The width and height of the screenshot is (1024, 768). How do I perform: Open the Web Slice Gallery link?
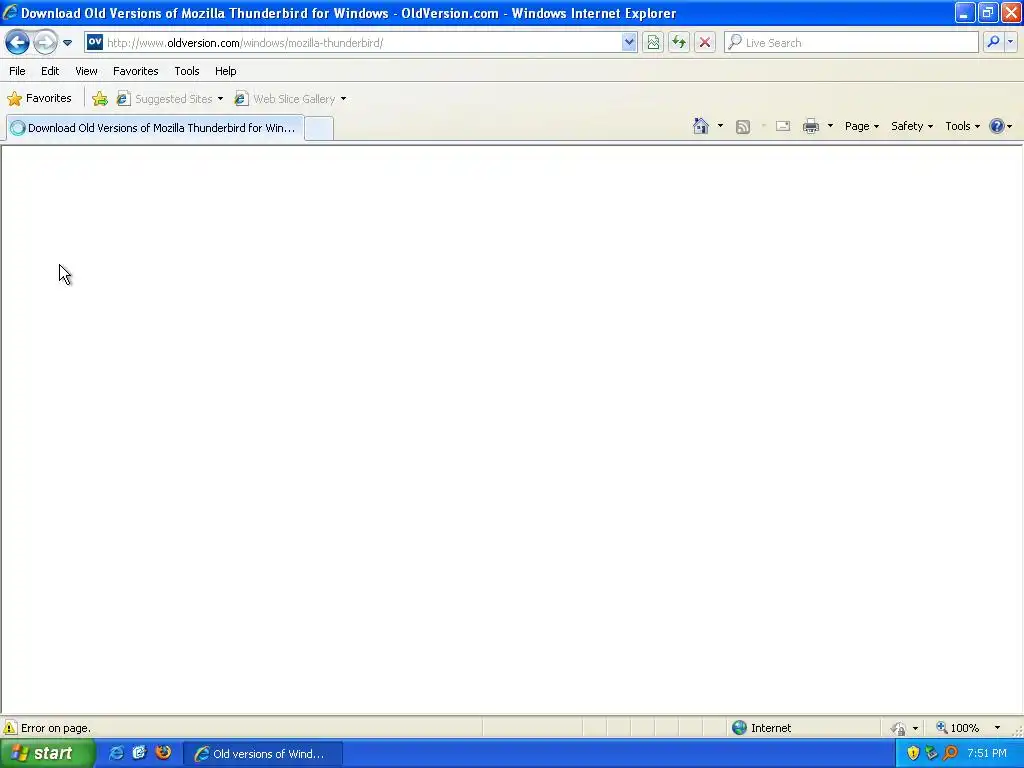[285, 99]
